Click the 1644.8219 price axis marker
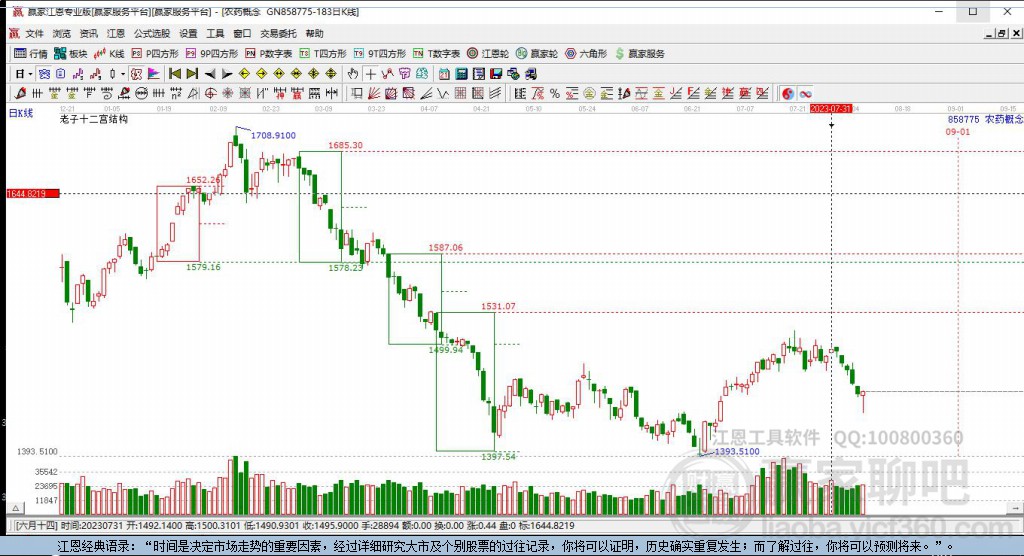This screenshot has width=1024, height=556. click(x=33, y=193)
